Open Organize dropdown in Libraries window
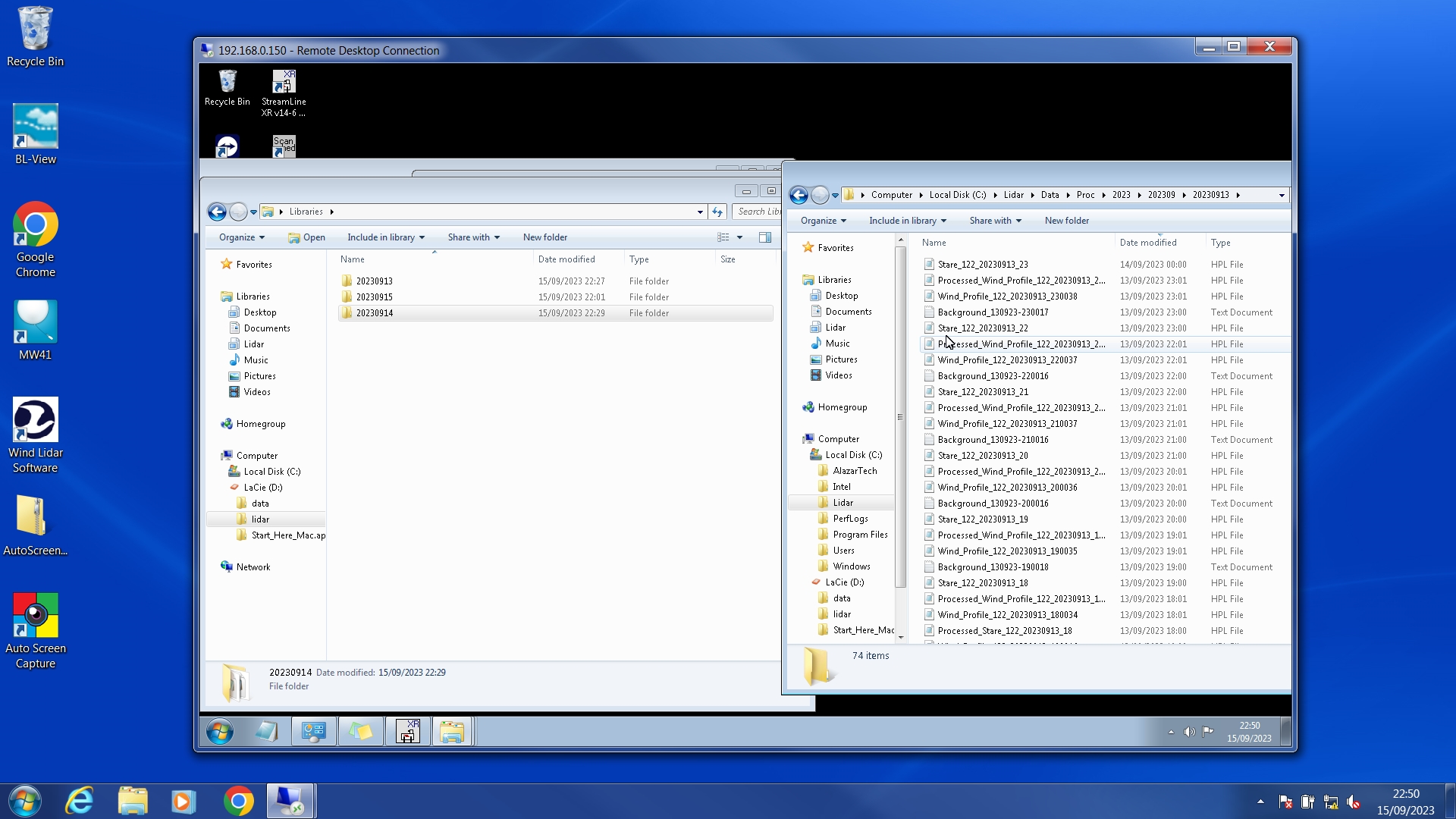This screenshot has height=819, width=1456. point(241,237)
